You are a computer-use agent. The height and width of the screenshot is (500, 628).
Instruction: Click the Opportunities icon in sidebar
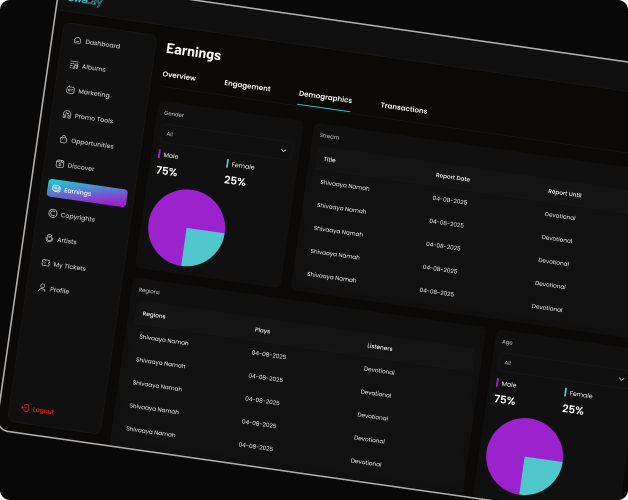[63, 140]
